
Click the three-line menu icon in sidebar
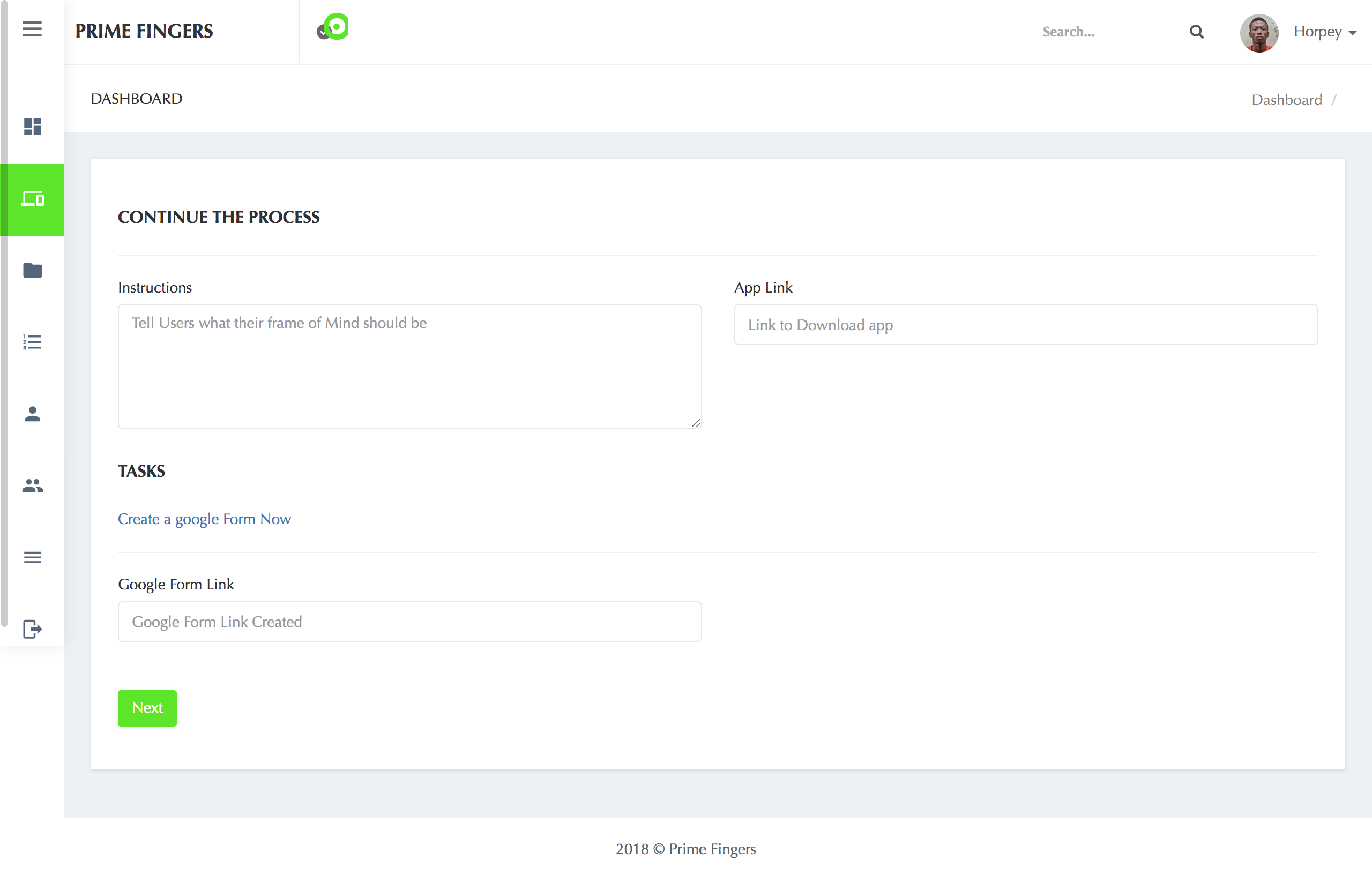[x=33, y=557]
